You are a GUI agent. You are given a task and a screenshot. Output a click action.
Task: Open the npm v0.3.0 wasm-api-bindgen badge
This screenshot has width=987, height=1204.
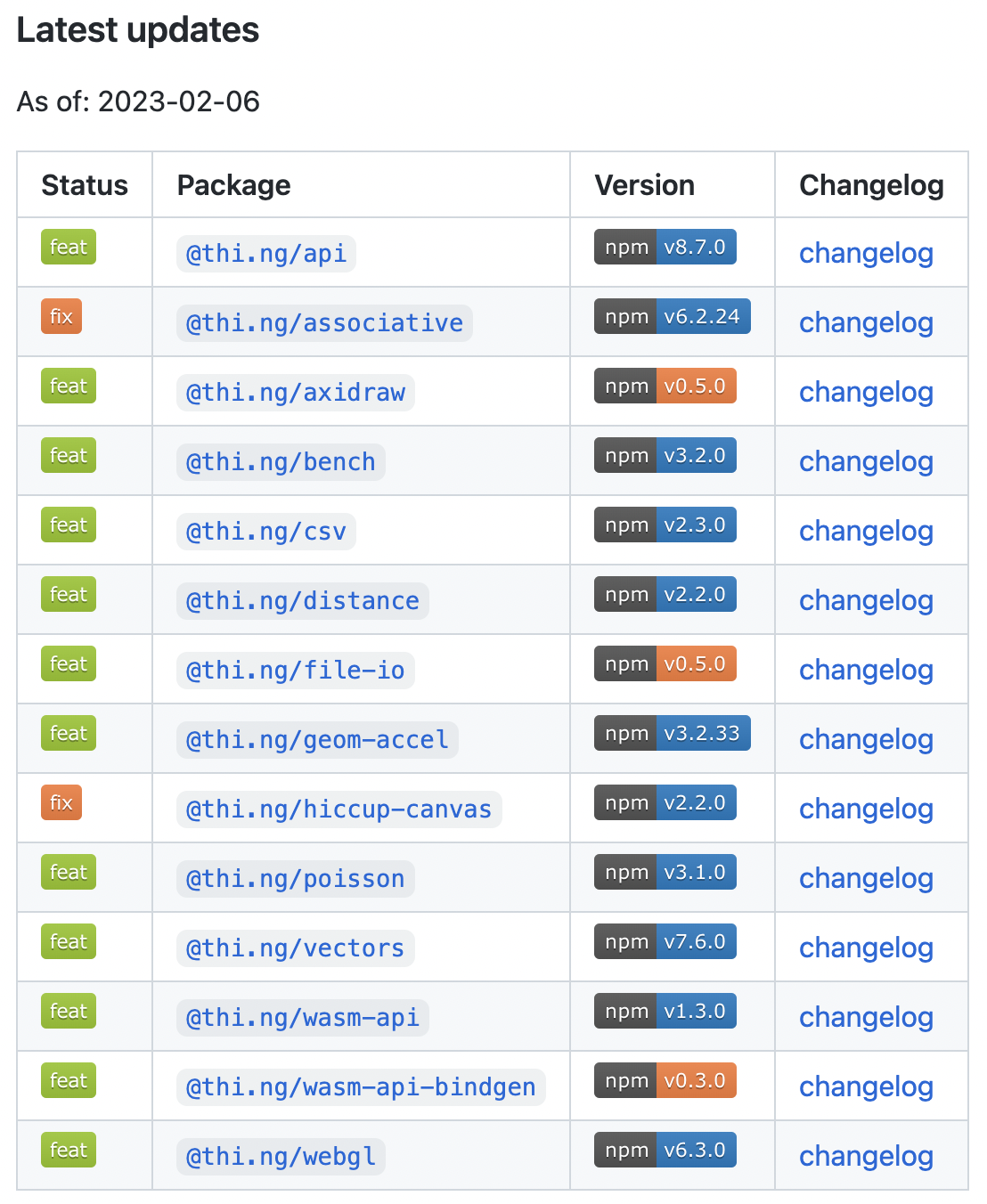(665, 1081)
